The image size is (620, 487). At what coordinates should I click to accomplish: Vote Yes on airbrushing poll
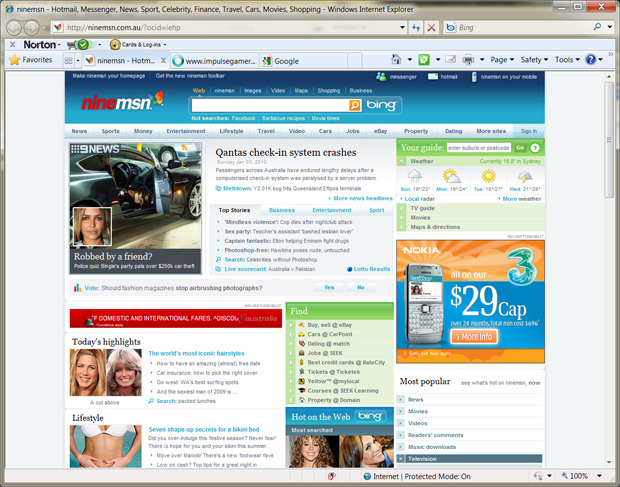(x=329, y=287)
